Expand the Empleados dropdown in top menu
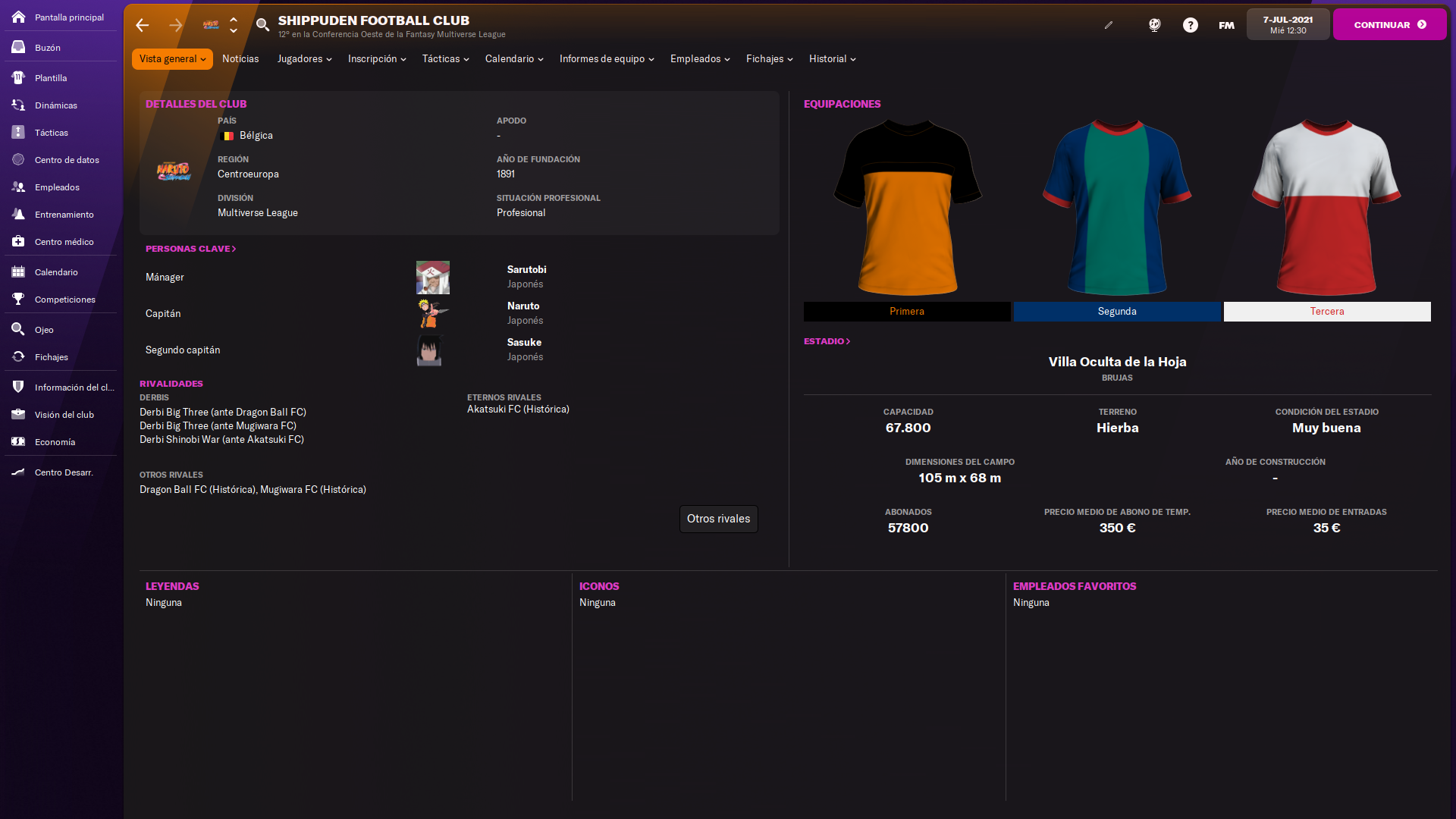The width and height of the screenshot is (1456, 819). 700,59
